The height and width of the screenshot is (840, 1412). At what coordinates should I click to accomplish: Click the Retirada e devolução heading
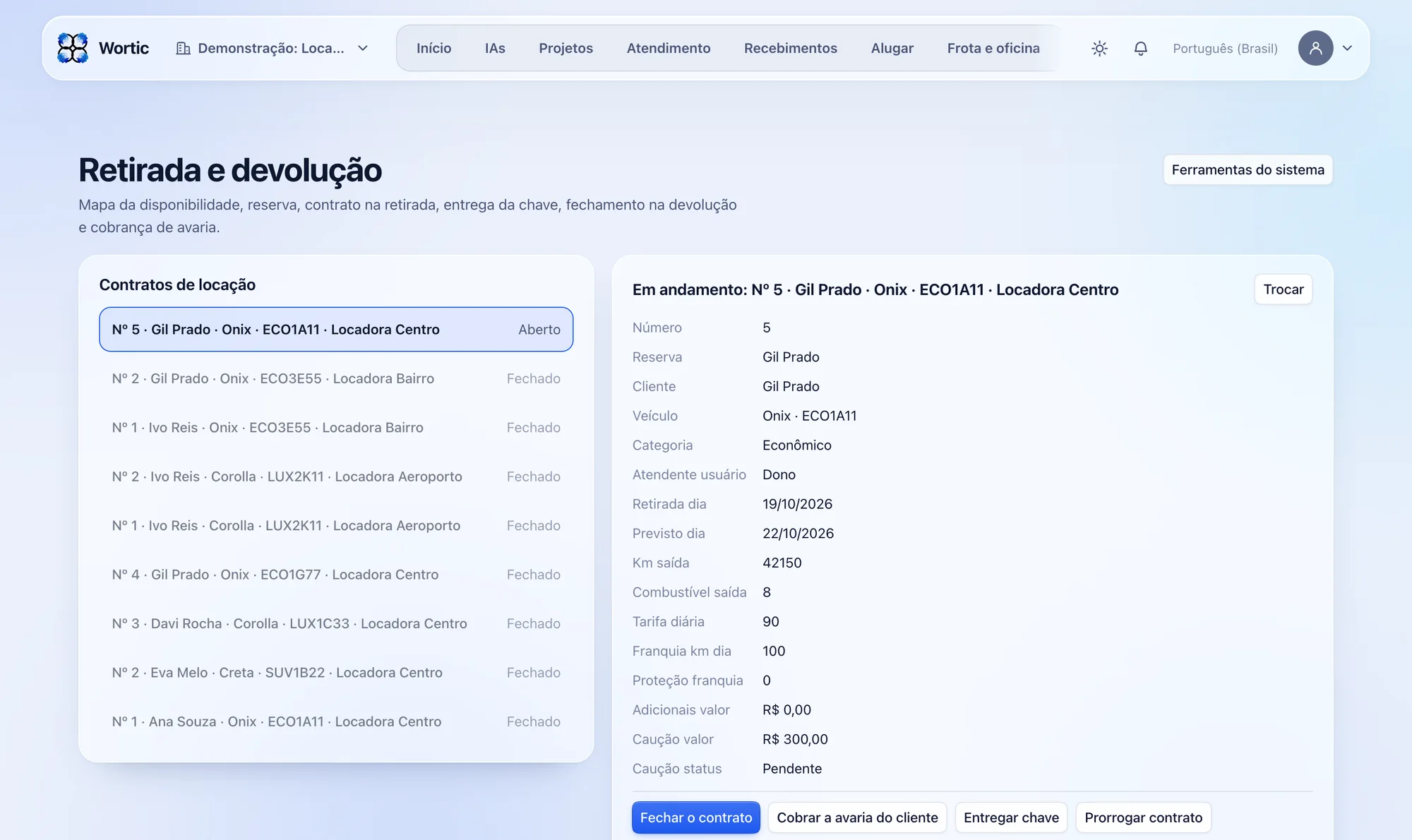point(230,170)
